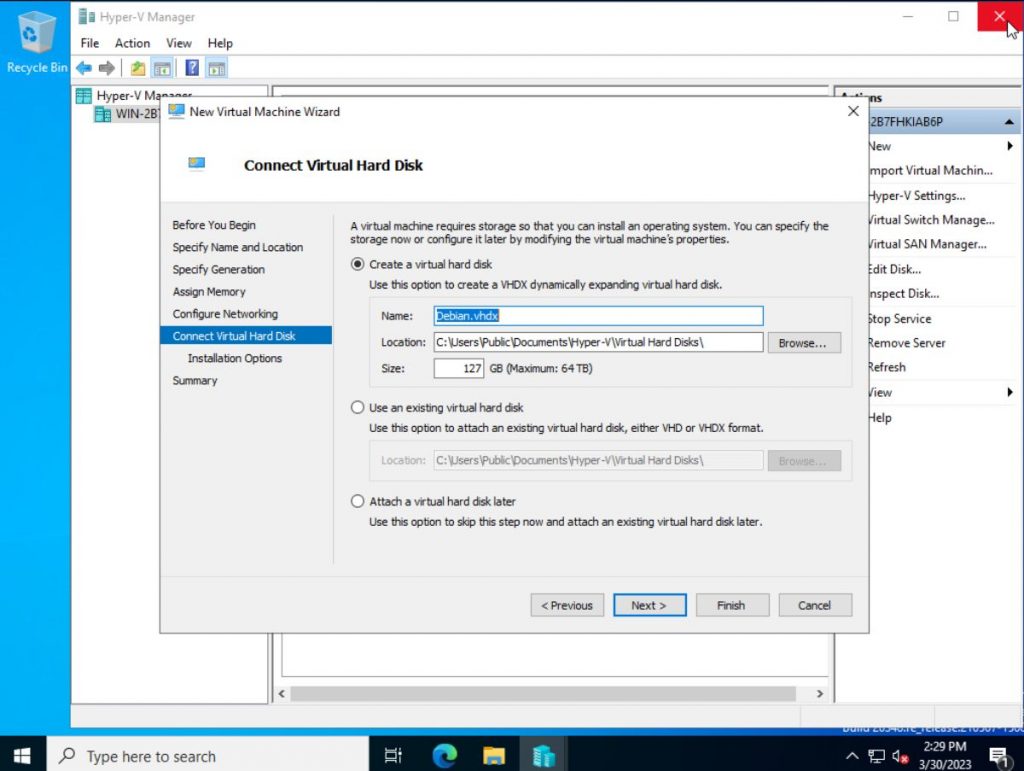Select Create a virtual hard disk option
The image size is (1024, 771).
coord(358,265)
